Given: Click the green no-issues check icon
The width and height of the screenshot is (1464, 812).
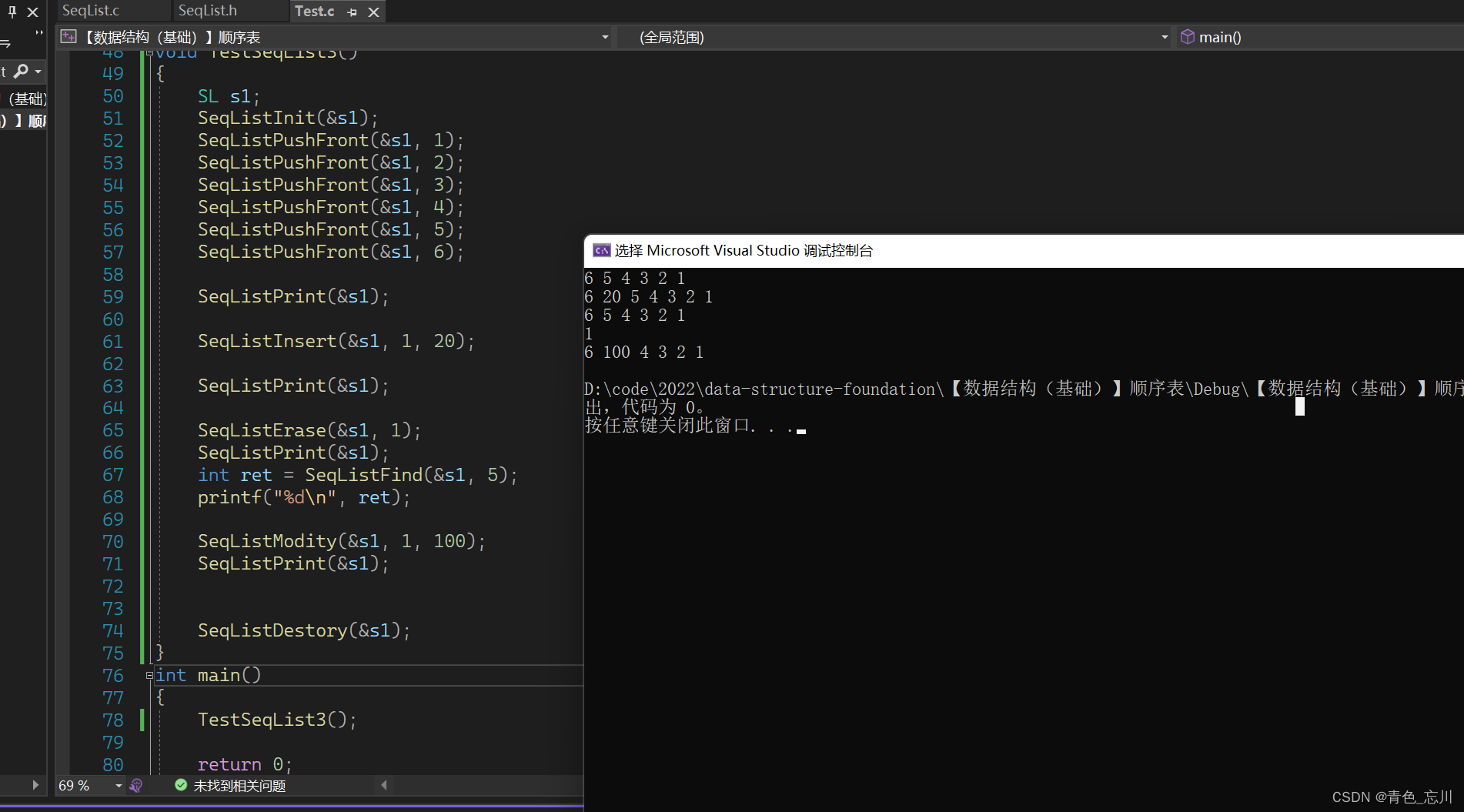Looking at the screenshot, I should [181, 785].
